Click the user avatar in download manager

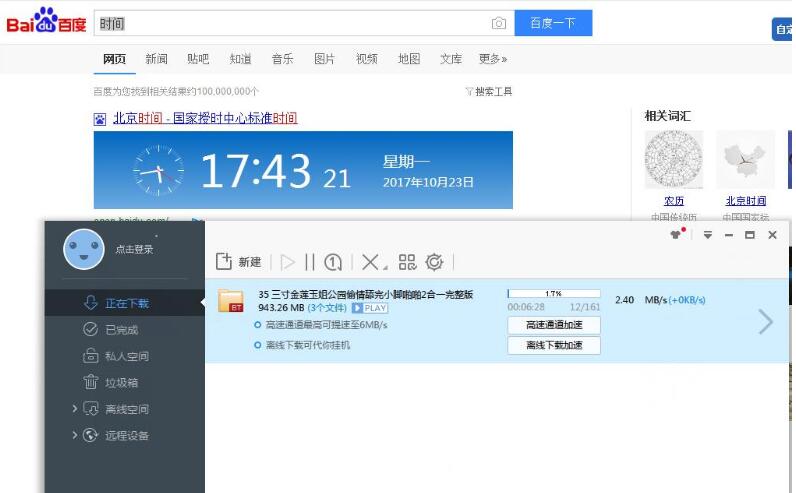(84, 249)
